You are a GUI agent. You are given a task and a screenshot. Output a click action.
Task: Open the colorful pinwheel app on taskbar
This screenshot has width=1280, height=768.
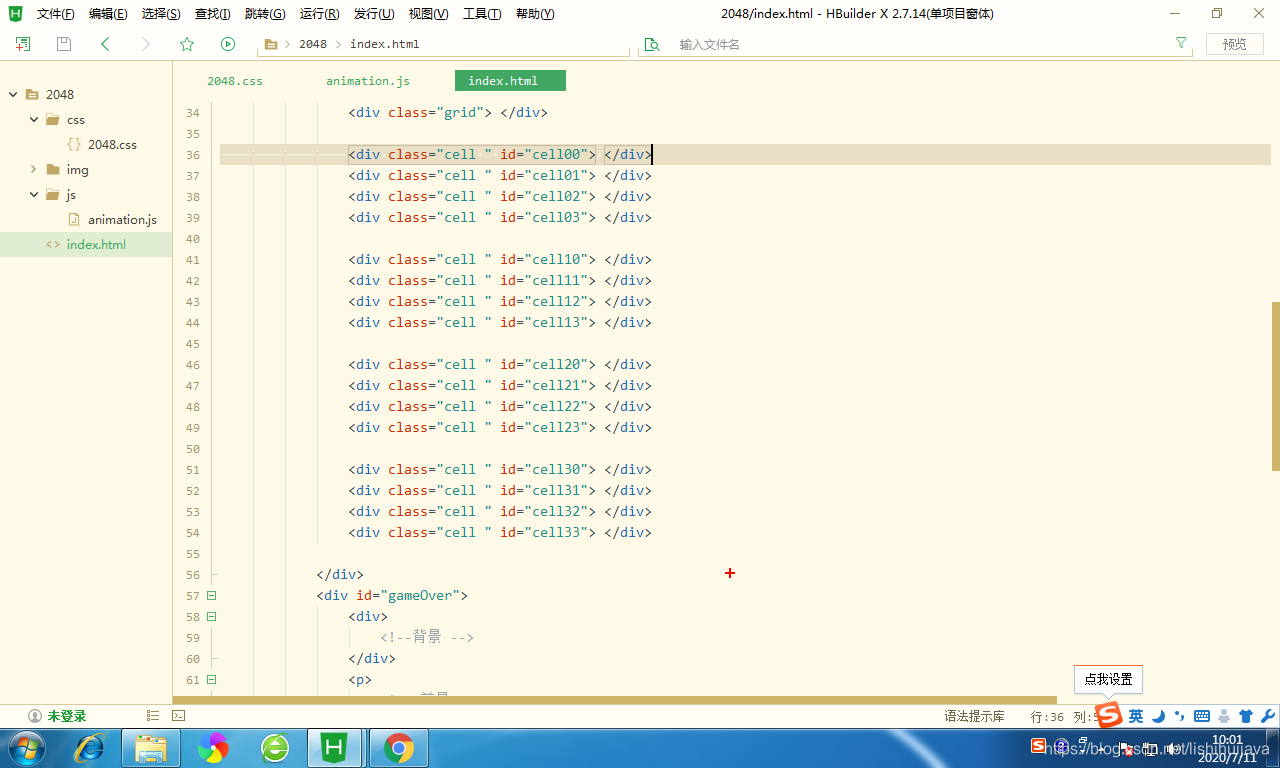213,748
